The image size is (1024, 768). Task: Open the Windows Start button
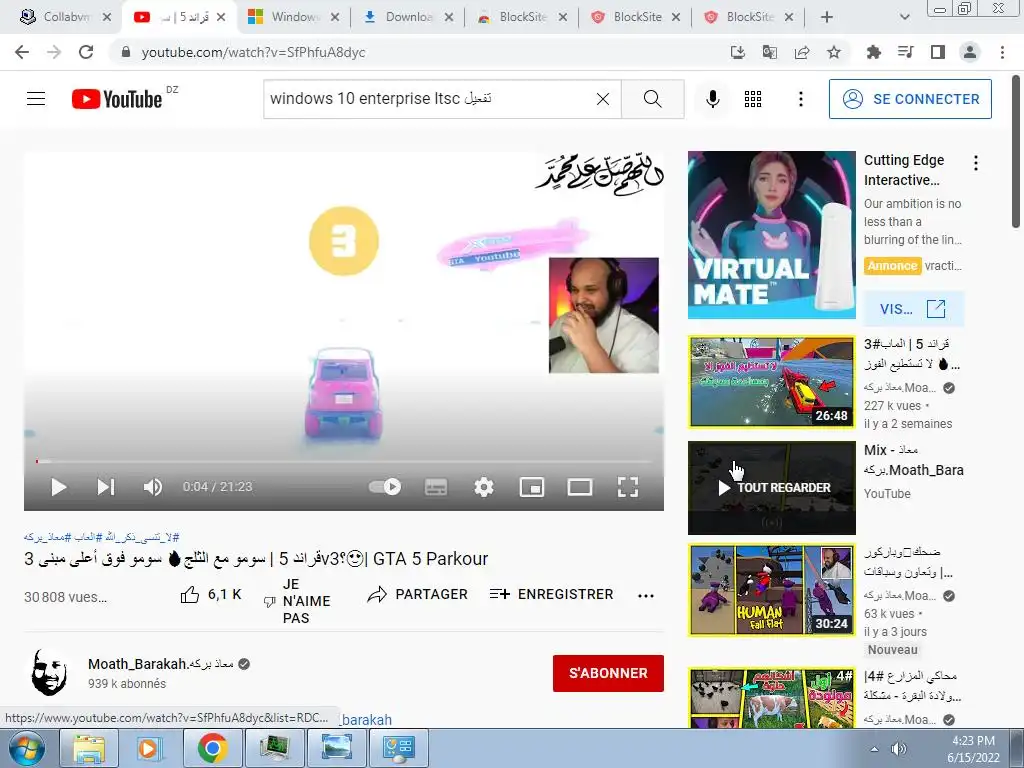pyautogui.click(x=27, y=748)
